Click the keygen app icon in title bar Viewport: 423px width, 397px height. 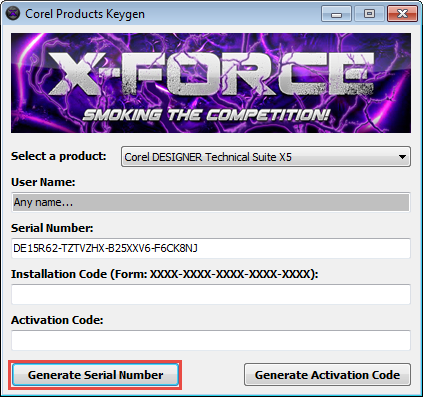pos(13,14)
